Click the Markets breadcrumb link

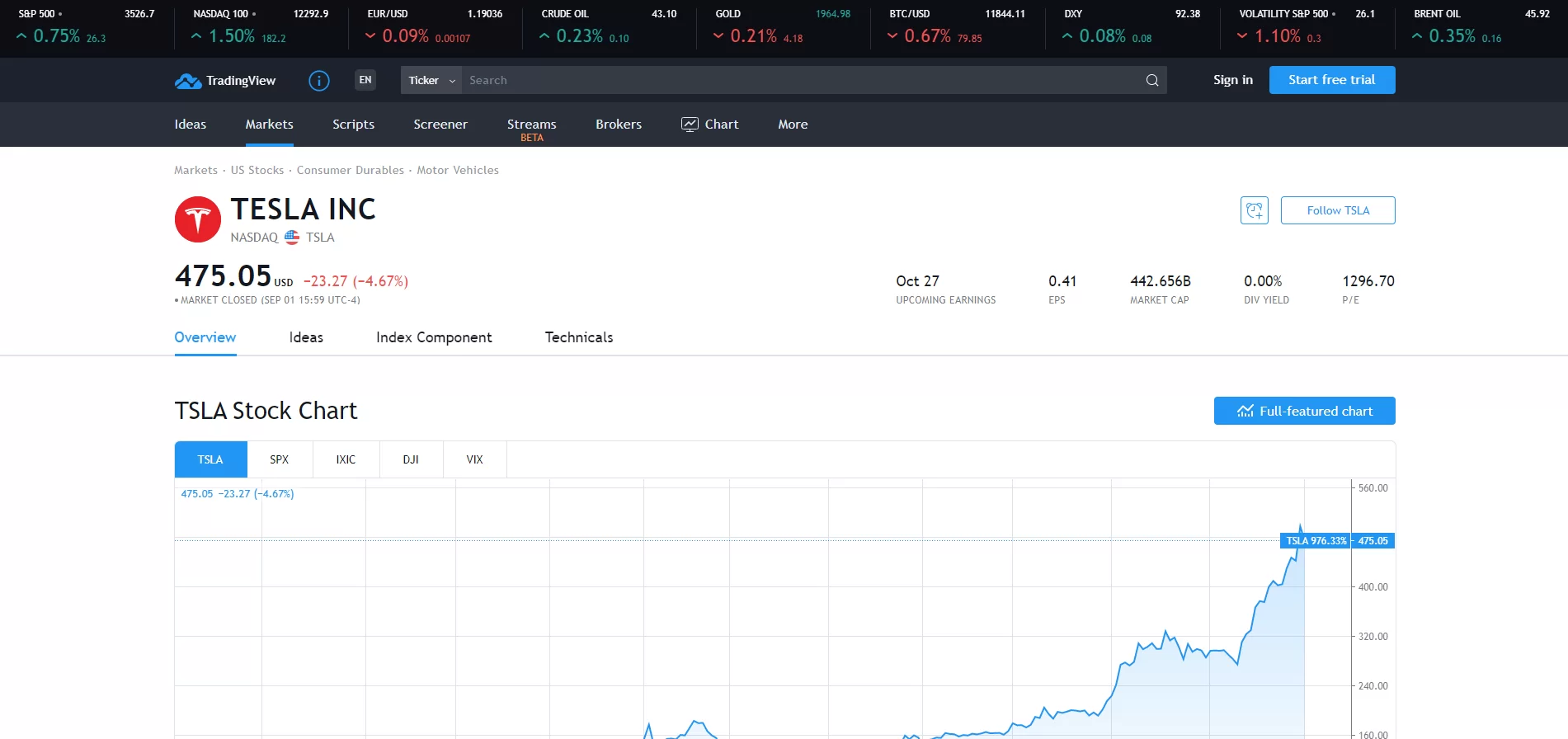[x=195, y=170]
